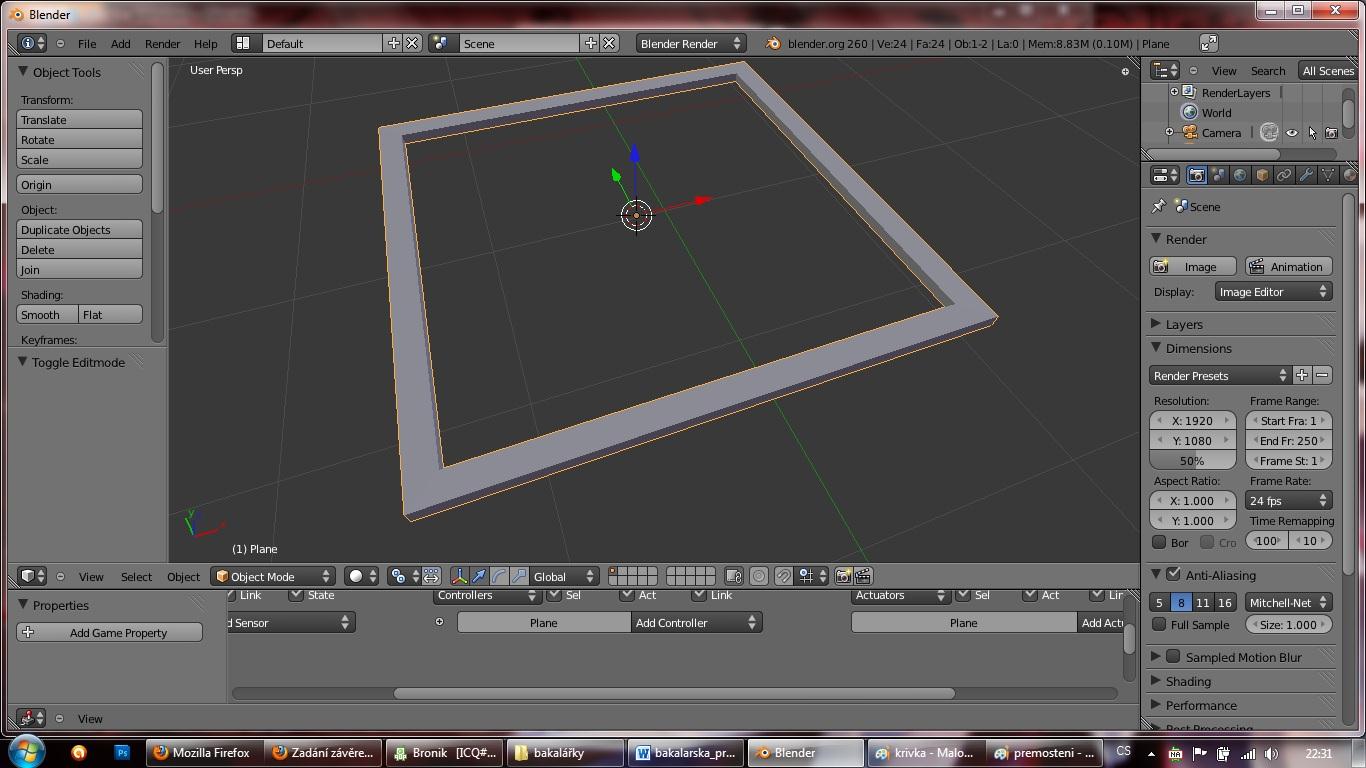The height and width of the screenshot is (768, 1366).
Task: Open the Modifiers wrench icon
Action: tap(1306, 175)
